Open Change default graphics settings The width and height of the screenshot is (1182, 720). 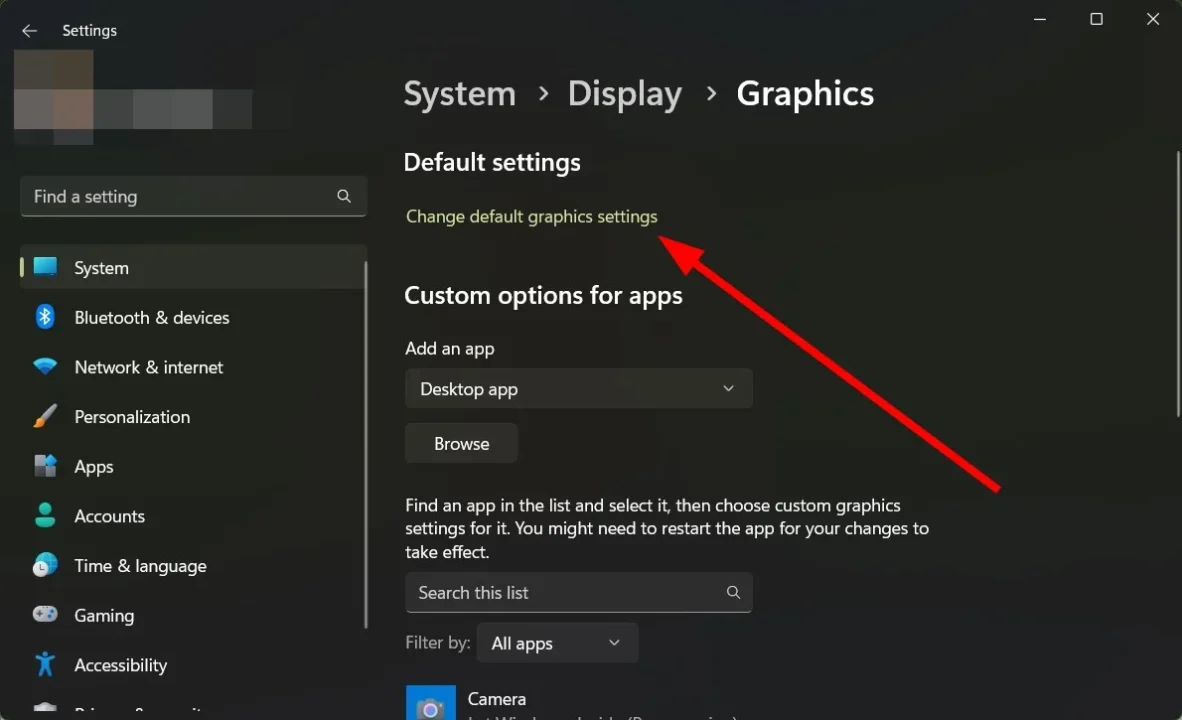(531, 216)
